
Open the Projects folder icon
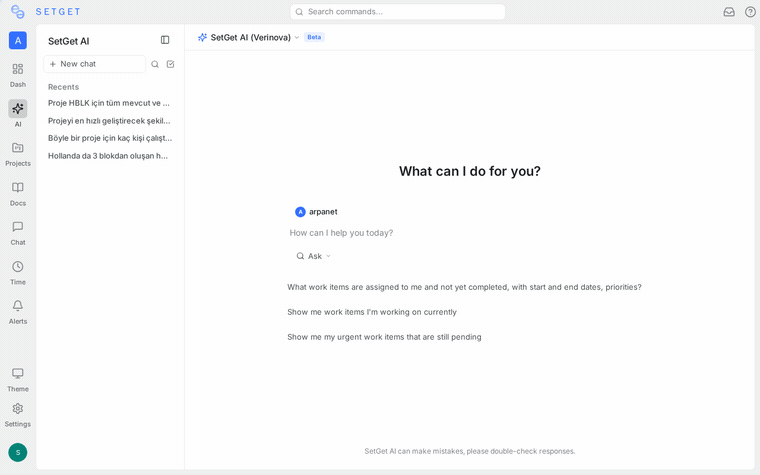18,148
